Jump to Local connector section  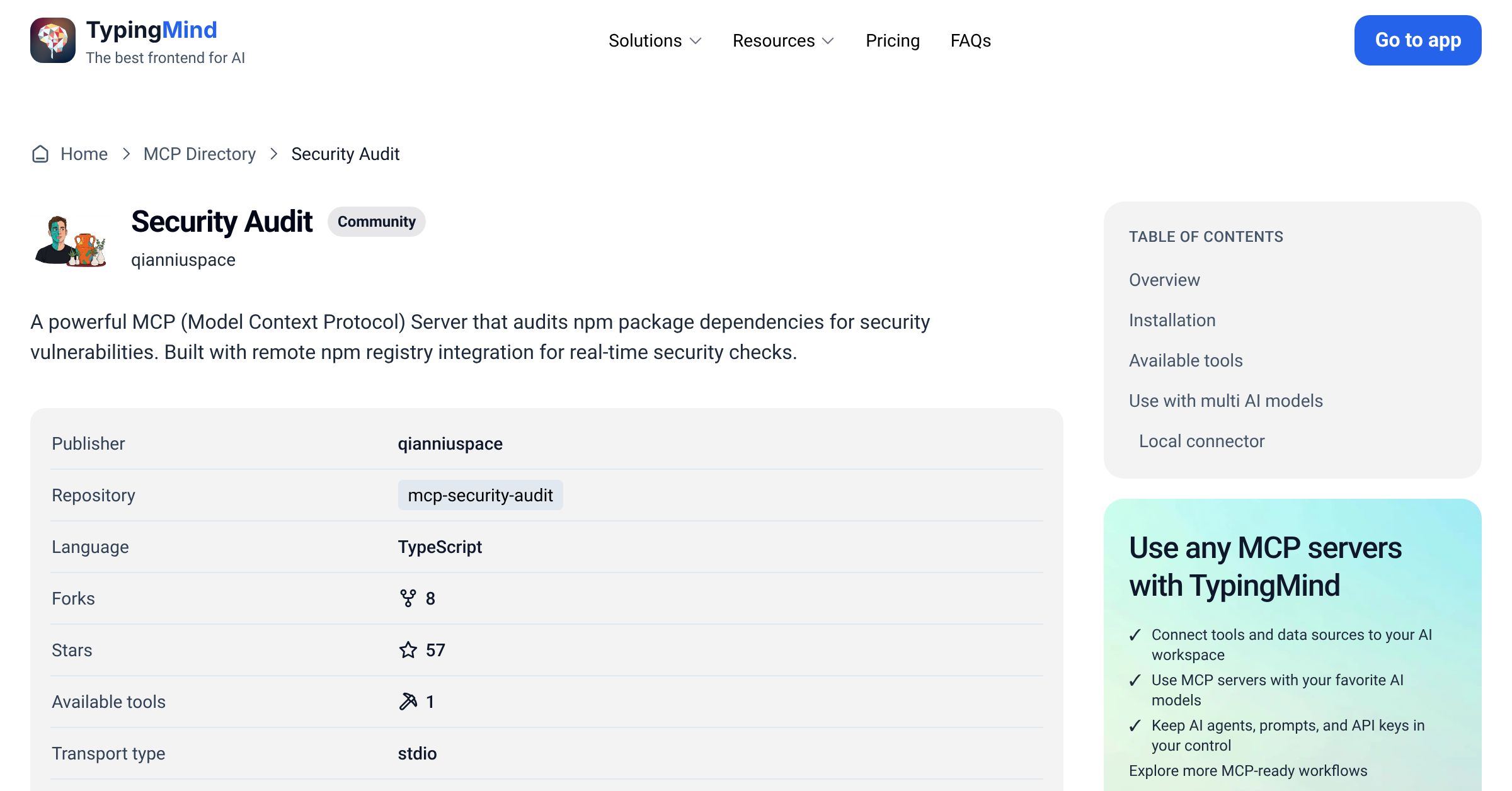click(x=1201, y=441)
